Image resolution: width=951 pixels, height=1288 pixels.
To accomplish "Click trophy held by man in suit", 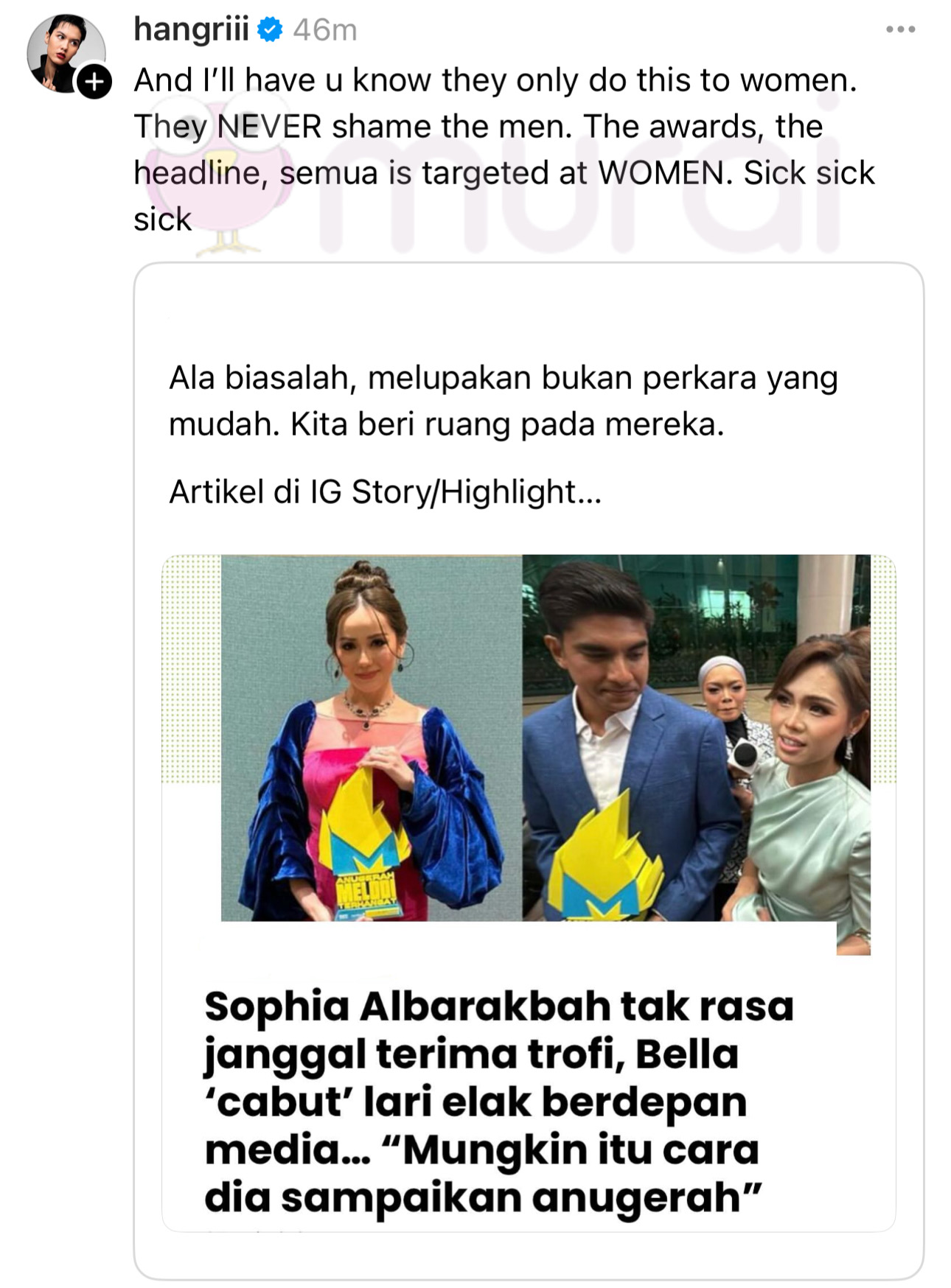I will pyautogui.click(x=605, y=862).
